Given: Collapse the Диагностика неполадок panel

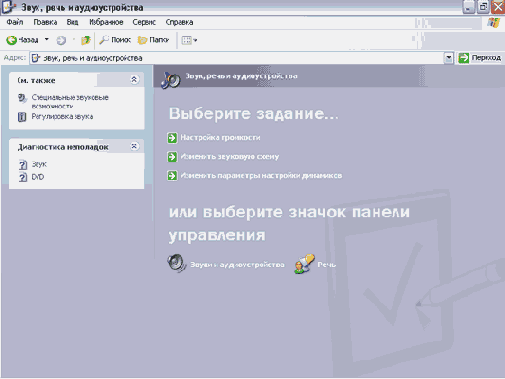Looking at the screenshot, I should coord(134,146).
